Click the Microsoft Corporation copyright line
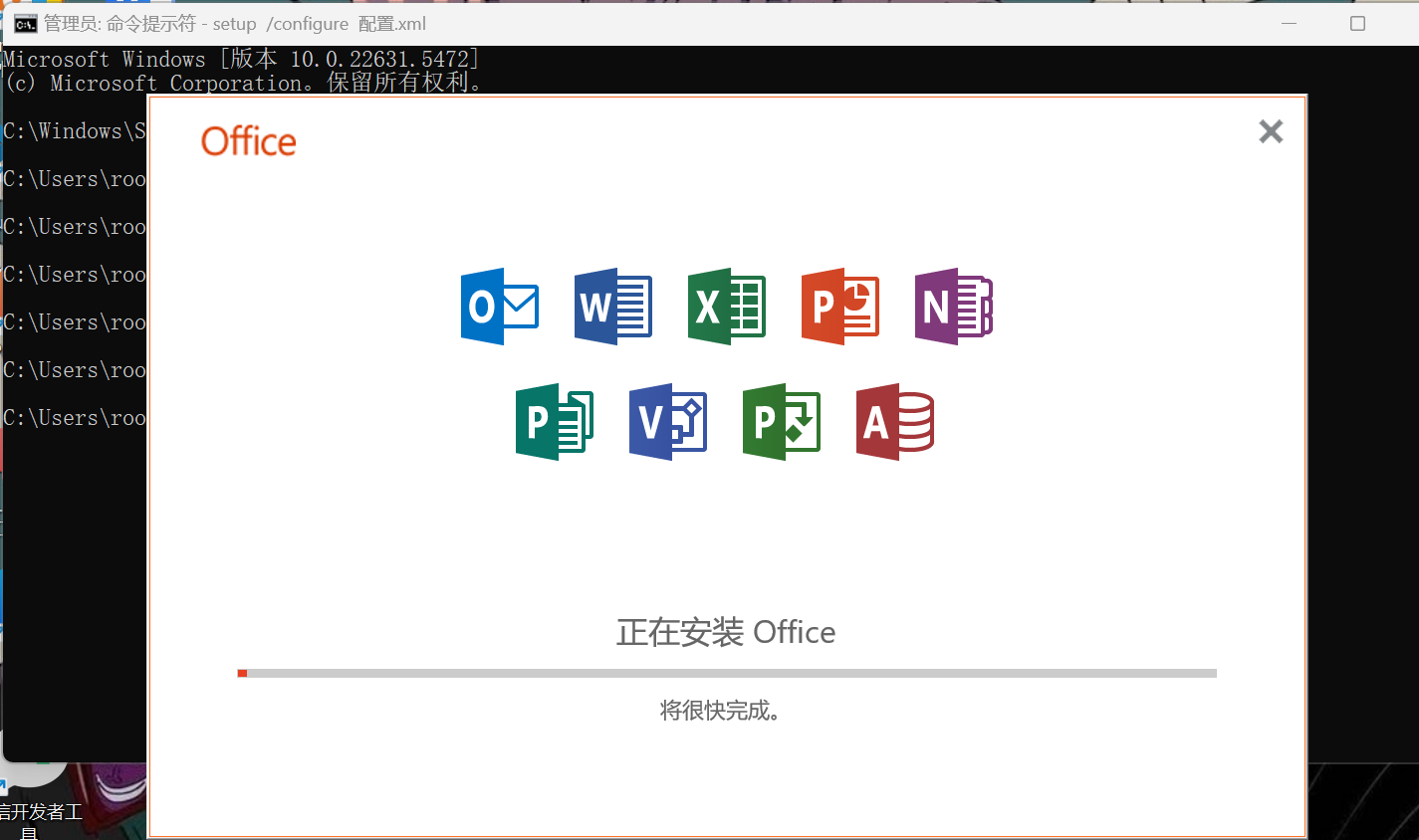Screen dimensions: 1419x840 244,84
